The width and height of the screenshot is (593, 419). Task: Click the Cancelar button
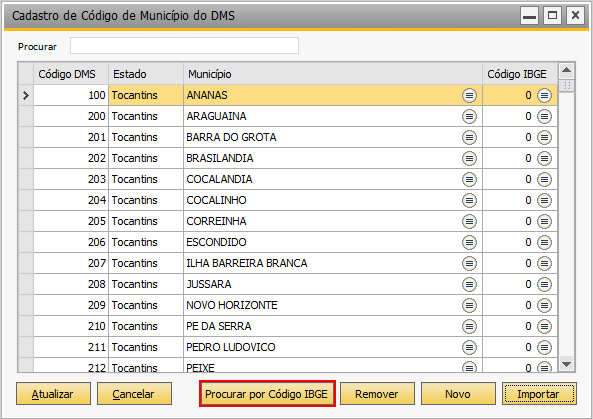134,394
